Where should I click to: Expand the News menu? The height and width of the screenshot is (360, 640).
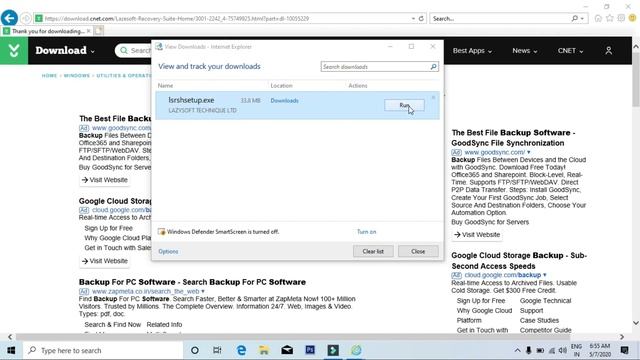tap(524, 51)
